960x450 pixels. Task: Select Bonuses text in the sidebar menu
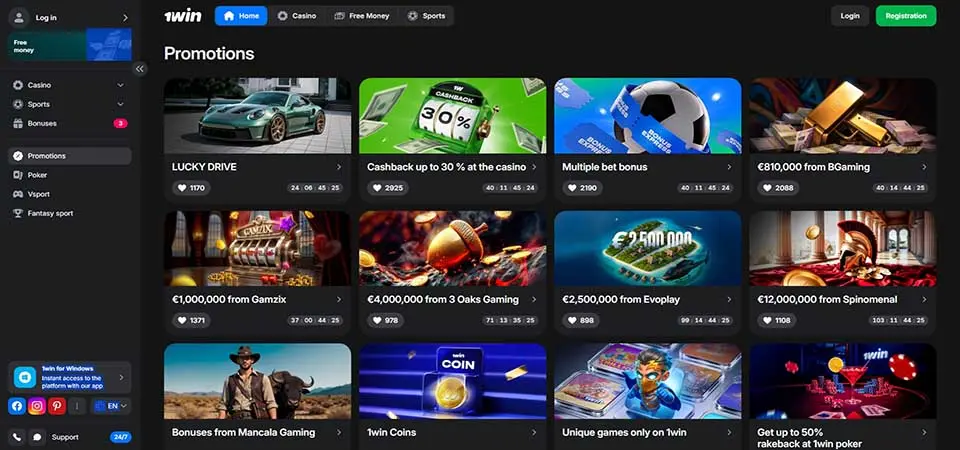click(x=42, y=123)
